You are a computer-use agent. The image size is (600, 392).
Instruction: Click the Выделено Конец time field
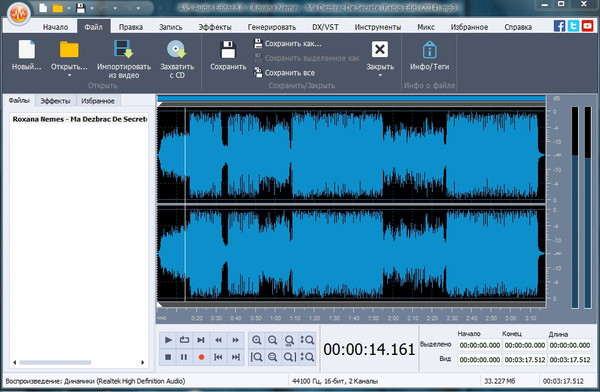(x=525, y=345)
